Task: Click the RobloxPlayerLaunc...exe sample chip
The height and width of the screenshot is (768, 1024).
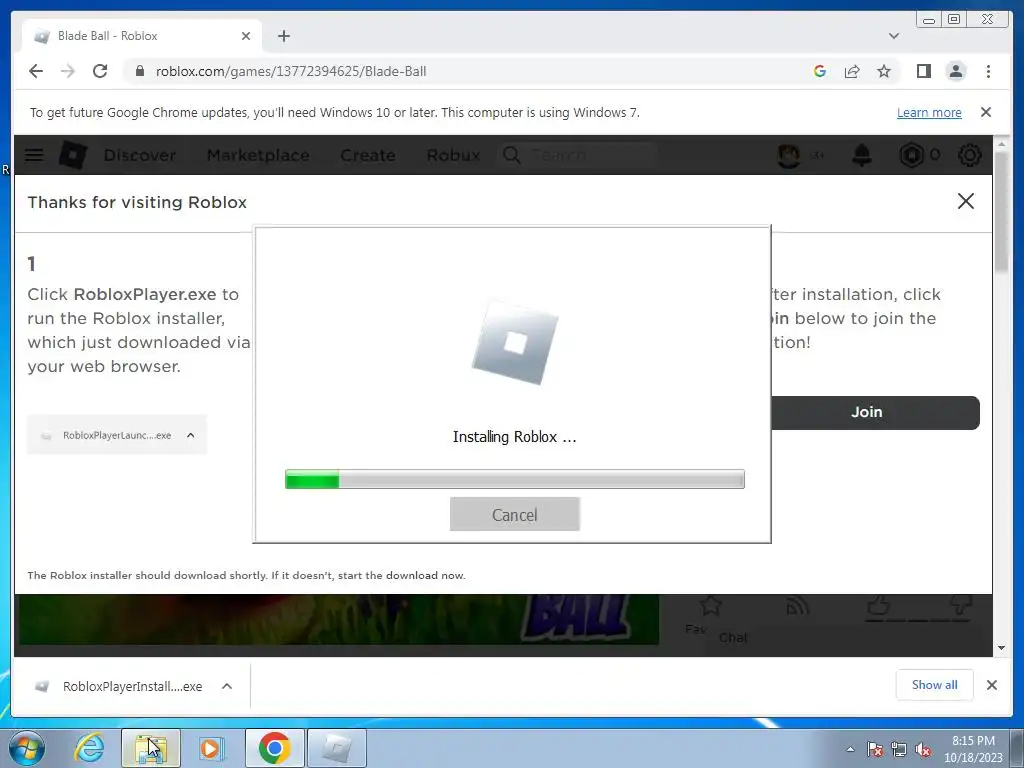Action: click(x=117, y=435)
